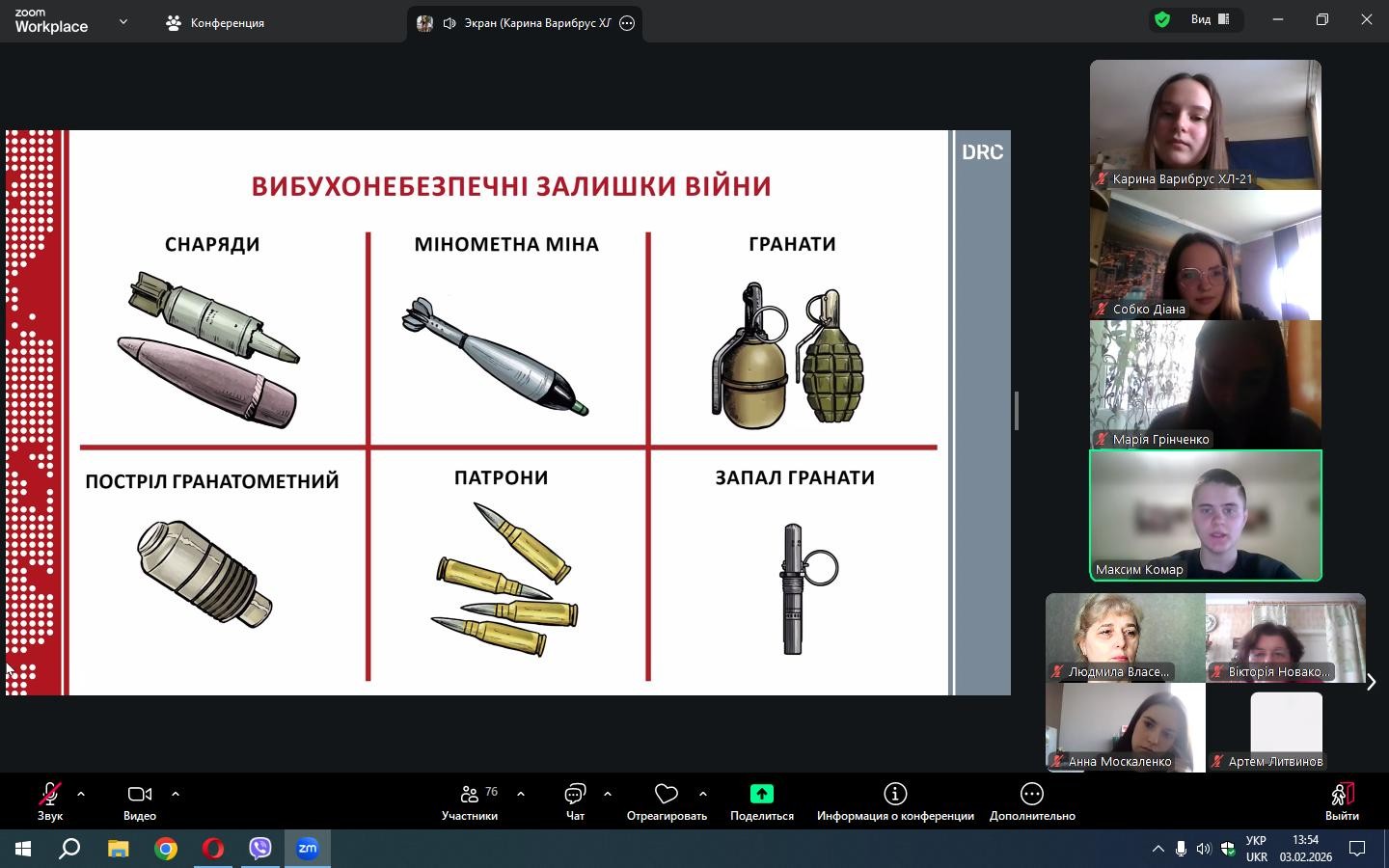Image resolution: width=1389 pixels, height=868 pixels.
Task: Select the Экран screen share tab
Action: [526, 23]
